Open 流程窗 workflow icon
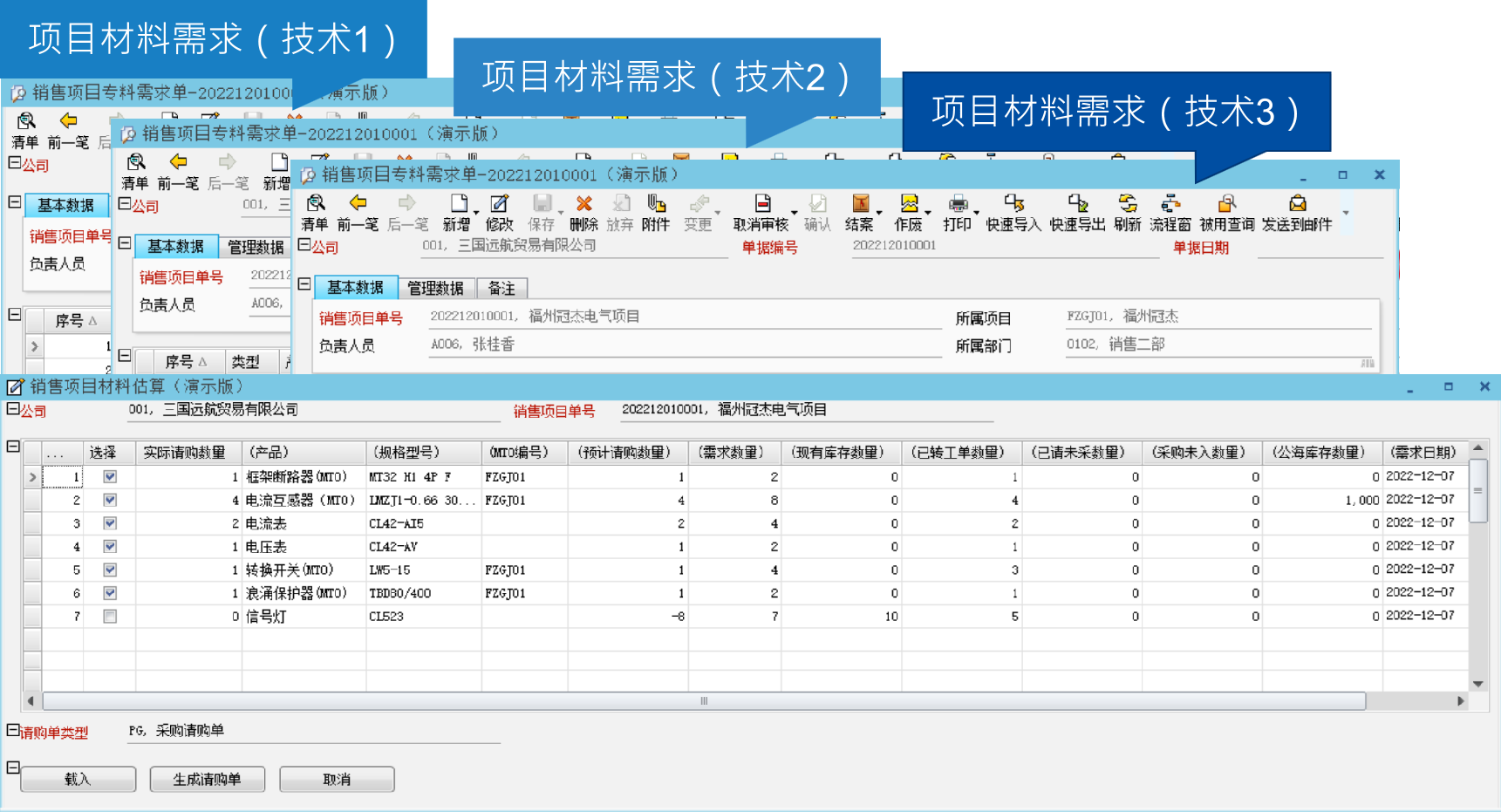Screen dimensions: 1501x812 (1170, 203)
